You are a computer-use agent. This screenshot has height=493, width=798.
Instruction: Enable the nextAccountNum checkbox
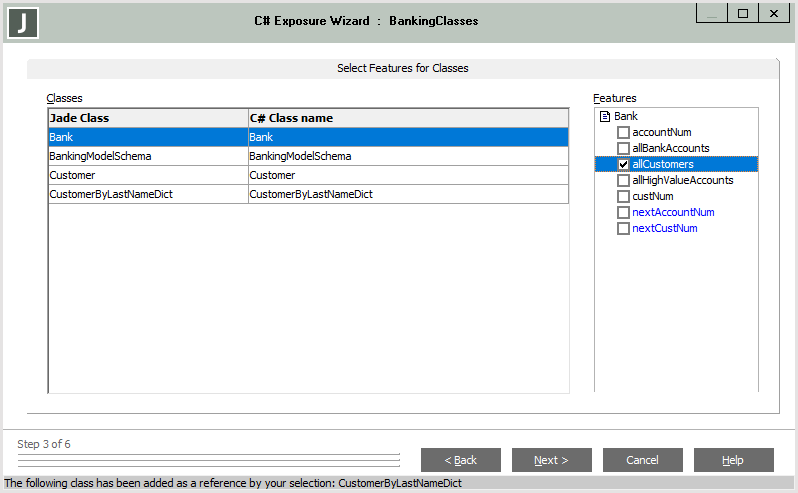(x=623, y=213)
